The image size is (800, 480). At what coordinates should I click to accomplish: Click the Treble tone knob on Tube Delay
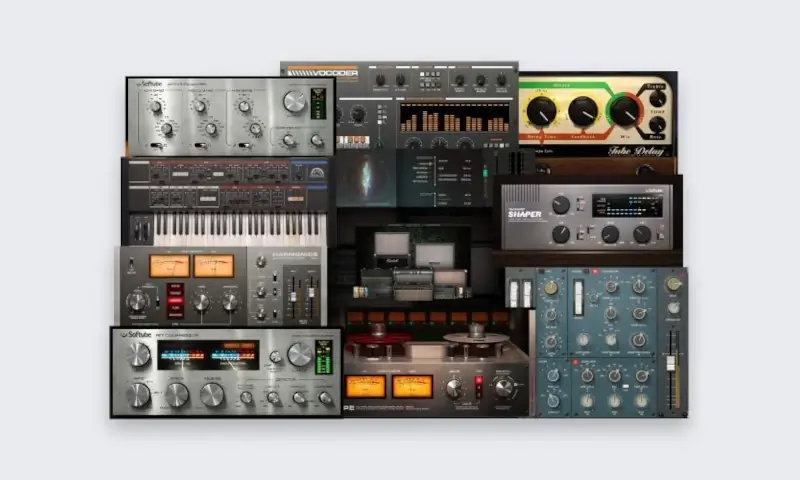pos(657,98)
